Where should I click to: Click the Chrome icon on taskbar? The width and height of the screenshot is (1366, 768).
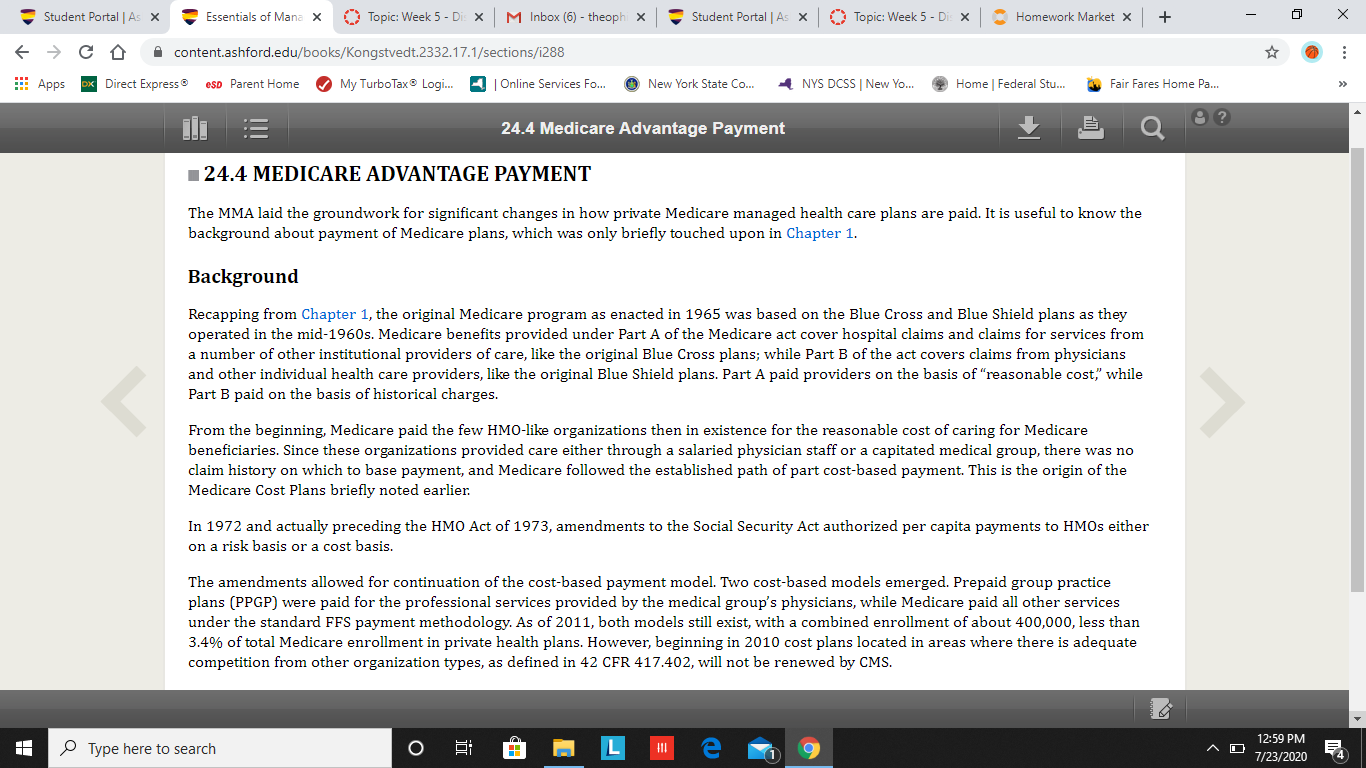coord(809,748)
